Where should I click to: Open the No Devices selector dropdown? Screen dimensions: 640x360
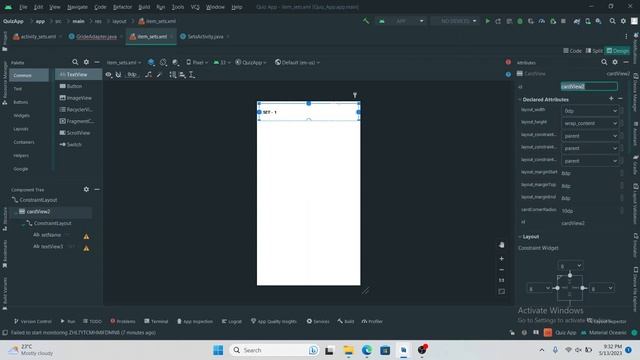(x=455, y=21)
